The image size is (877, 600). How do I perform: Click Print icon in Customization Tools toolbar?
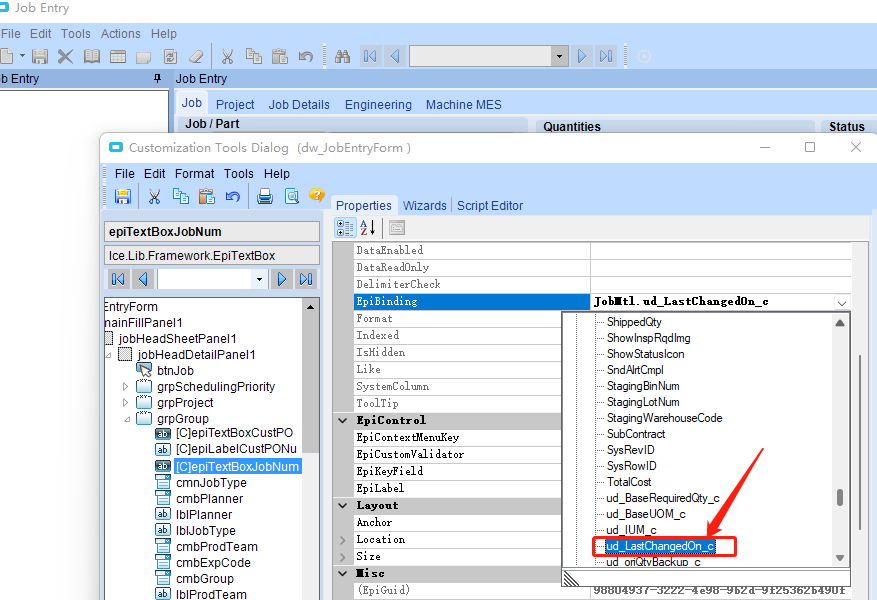tap(265, 196)
